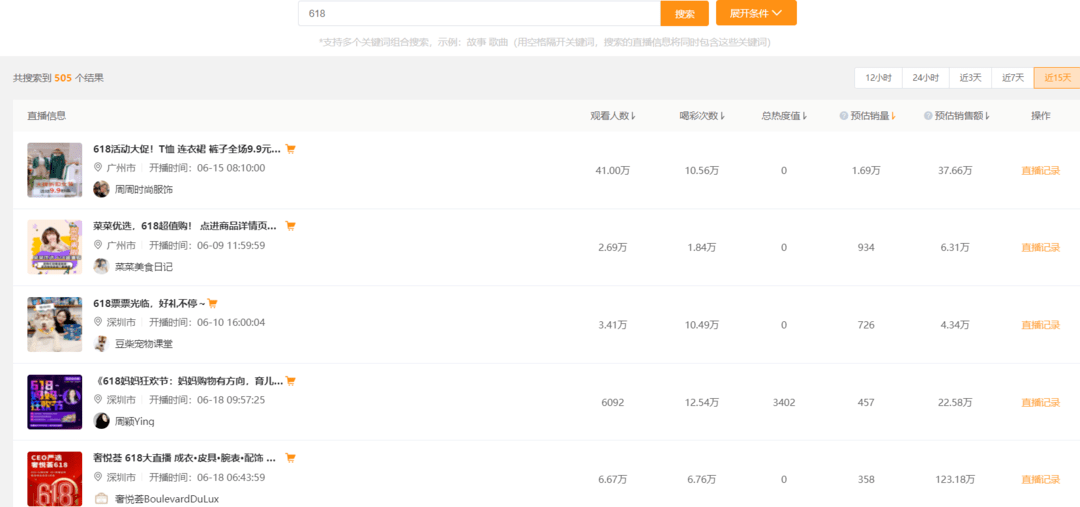
Task: Click the cart icon beside the 菜菜优选 title
Action: click(x=290, y=226)
